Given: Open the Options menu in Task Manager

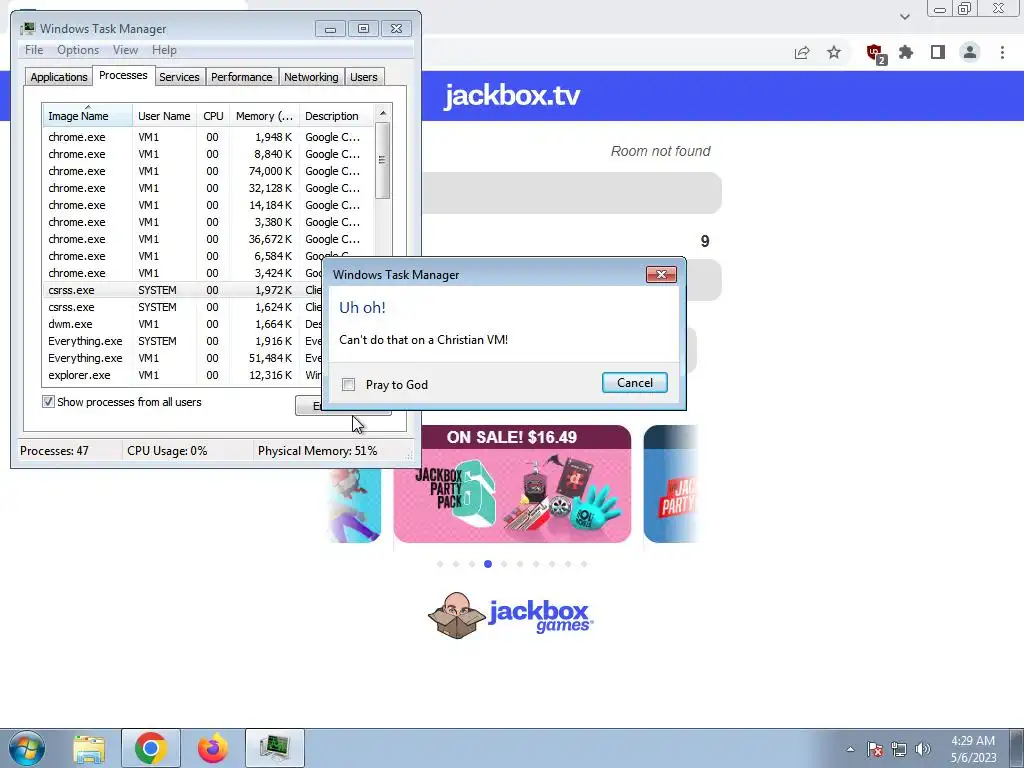Looking at the screenshot, I should point(78,50).
